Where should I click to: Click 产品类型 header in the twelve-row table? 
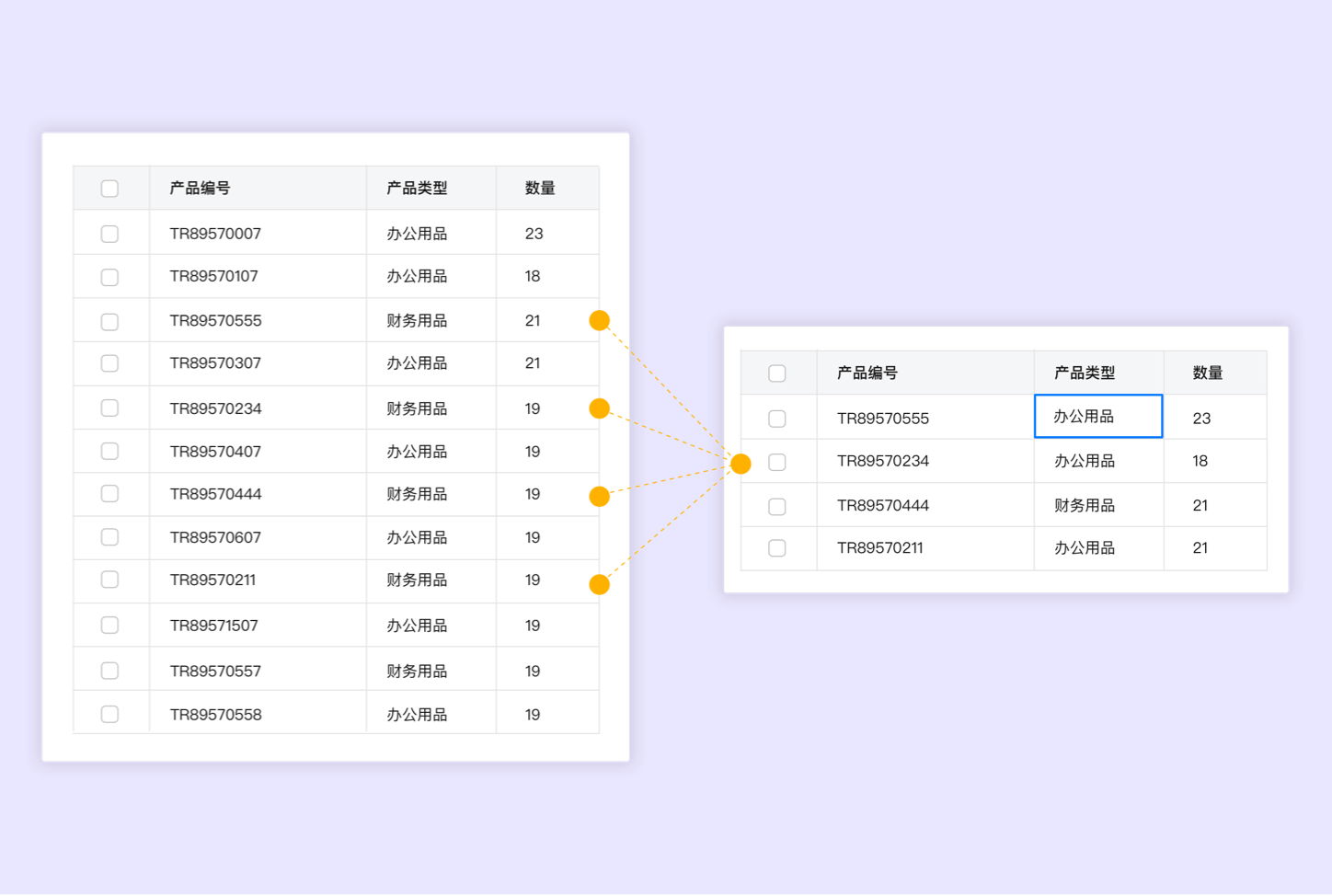point(417,189)
